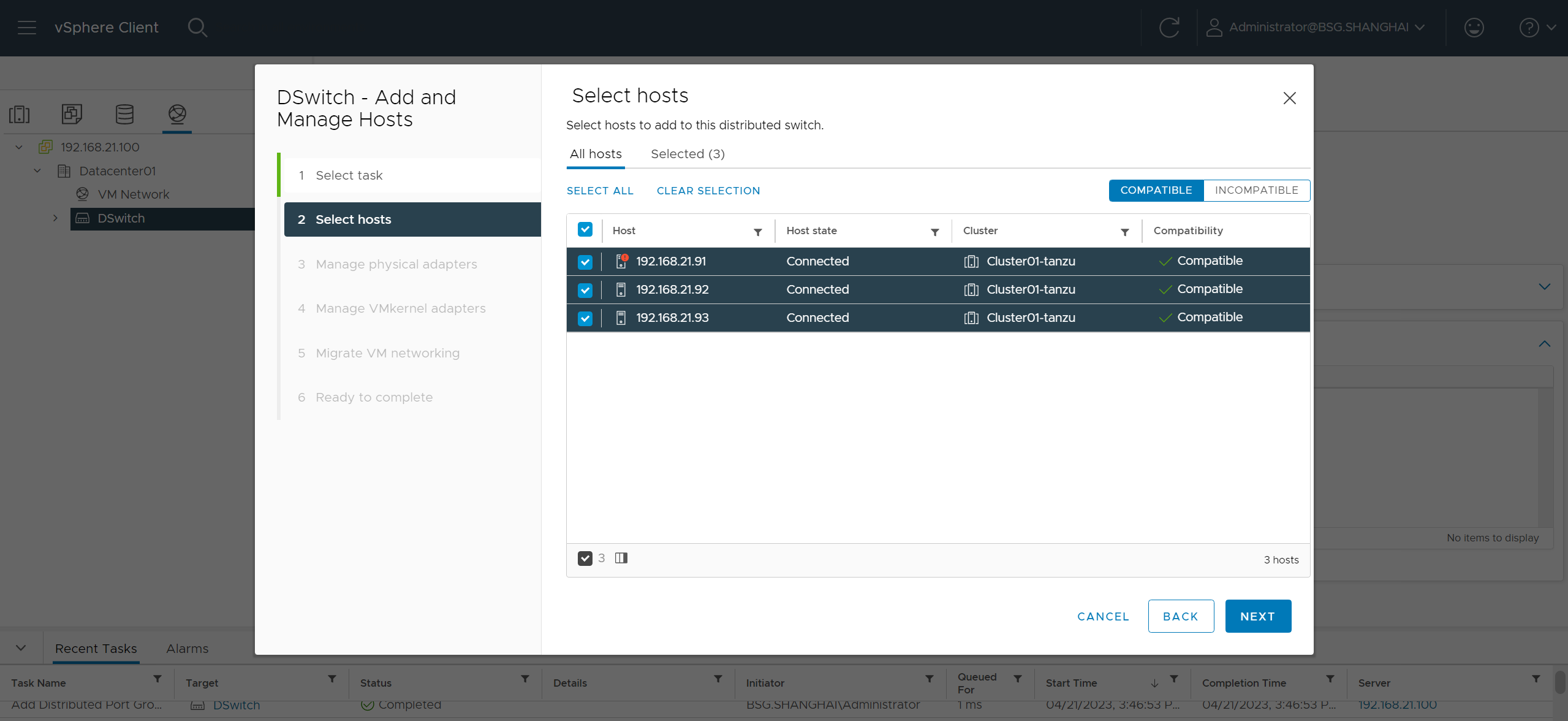Collapse the Datacenter01 tree node
Viewport: 1568px width, 721px height.
pos(37,171)
